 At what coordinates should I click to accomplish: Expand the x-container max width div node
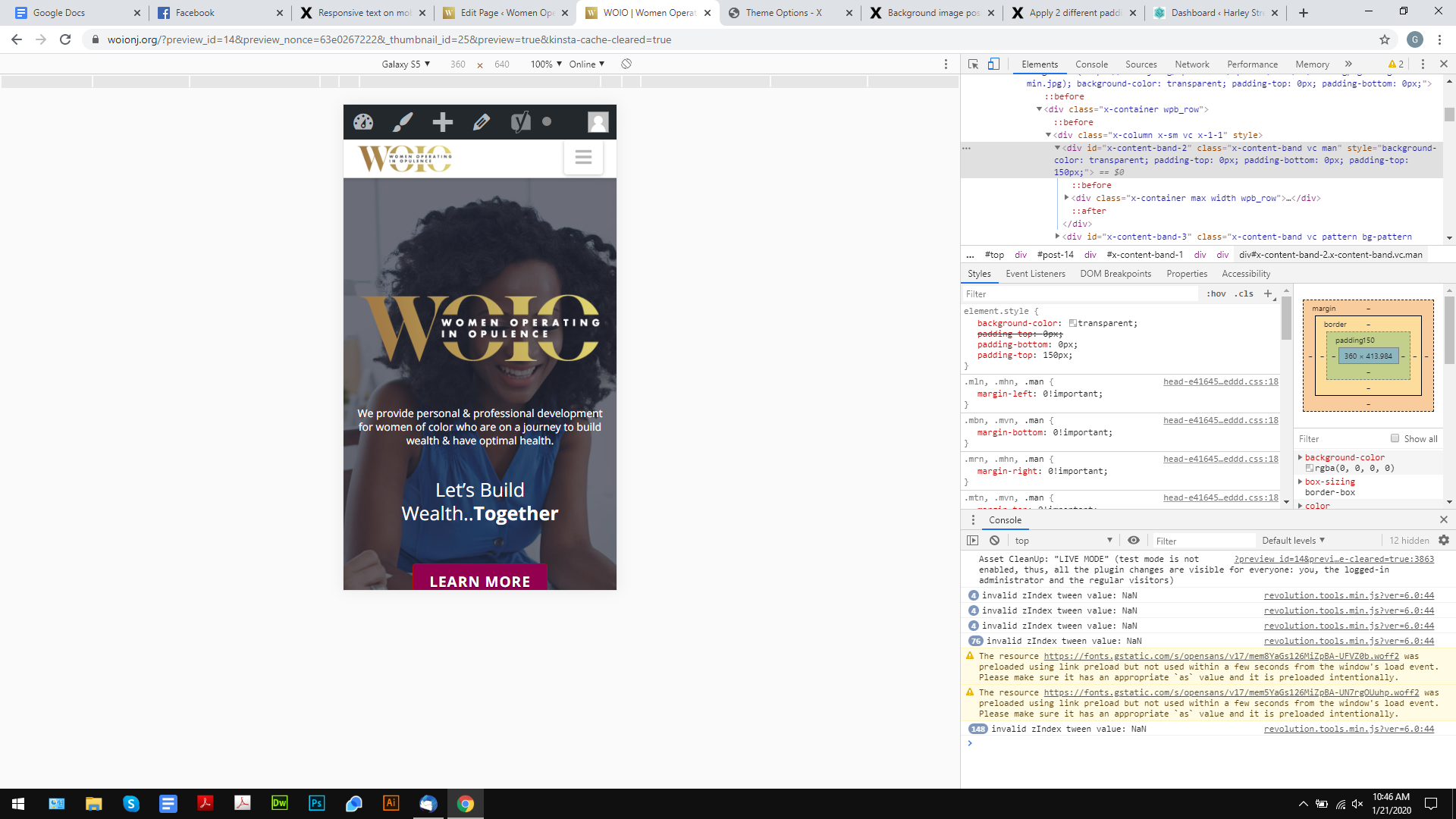click(x=1066, y=198)
